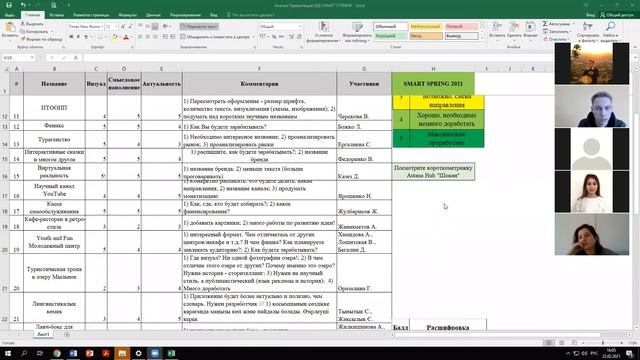Apply fill color with the paint bucket
Viewport: 640px width, 360px height.
click(115, 37)
